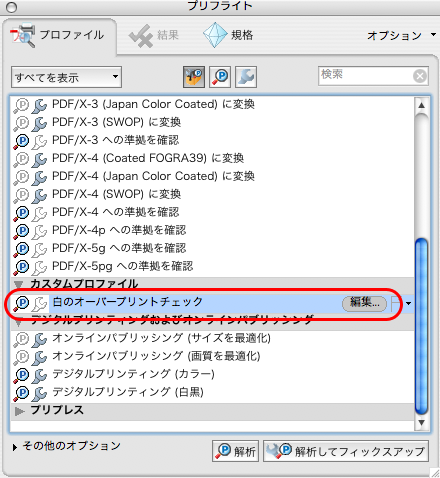Click wrench icon of PDF/X-3 (SWOP) に変換
This screenshot has height=478, width=440.
click(39, 123)
